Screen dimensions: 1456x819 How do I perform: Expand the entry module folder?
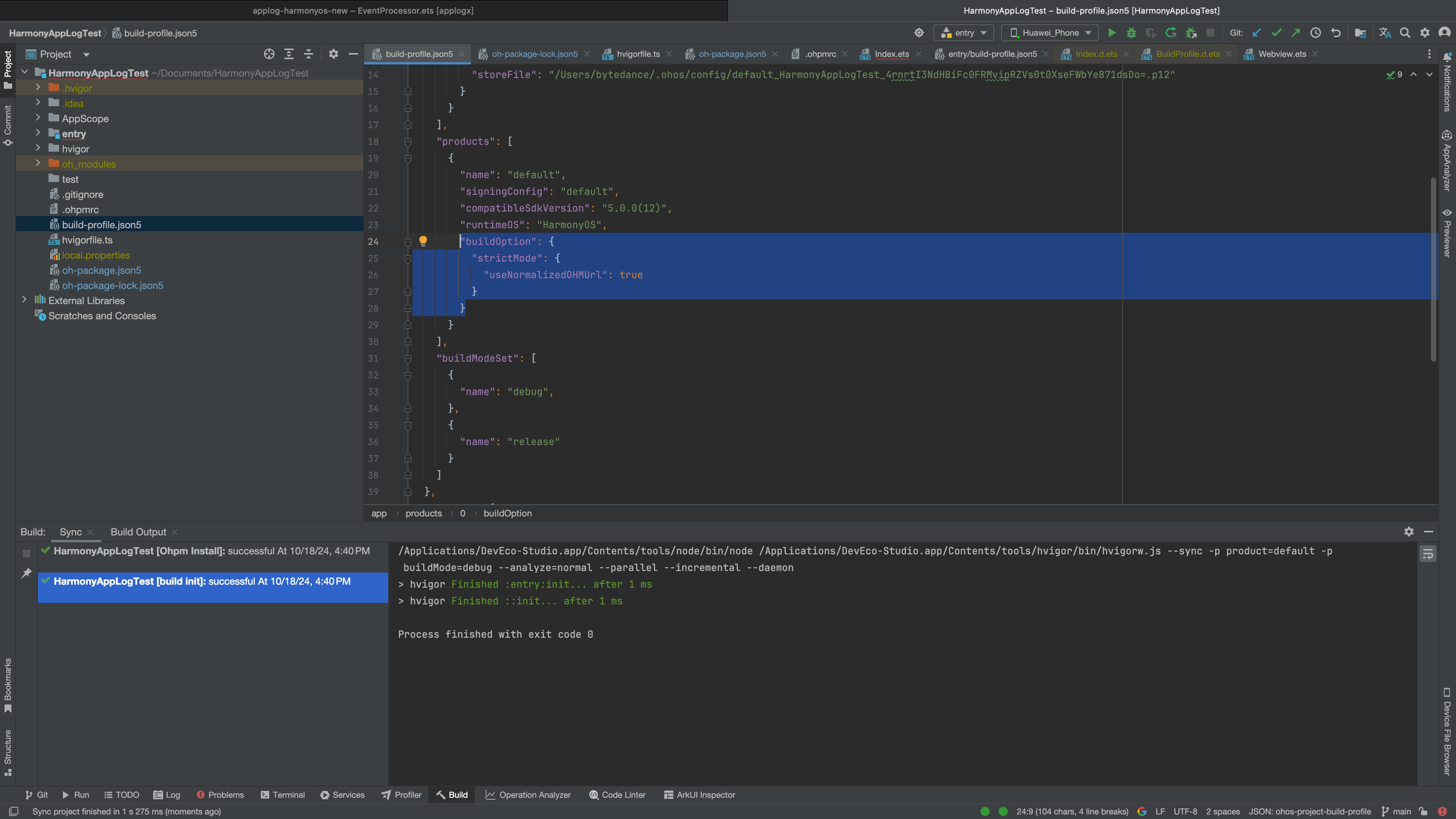tap(38, 133)
